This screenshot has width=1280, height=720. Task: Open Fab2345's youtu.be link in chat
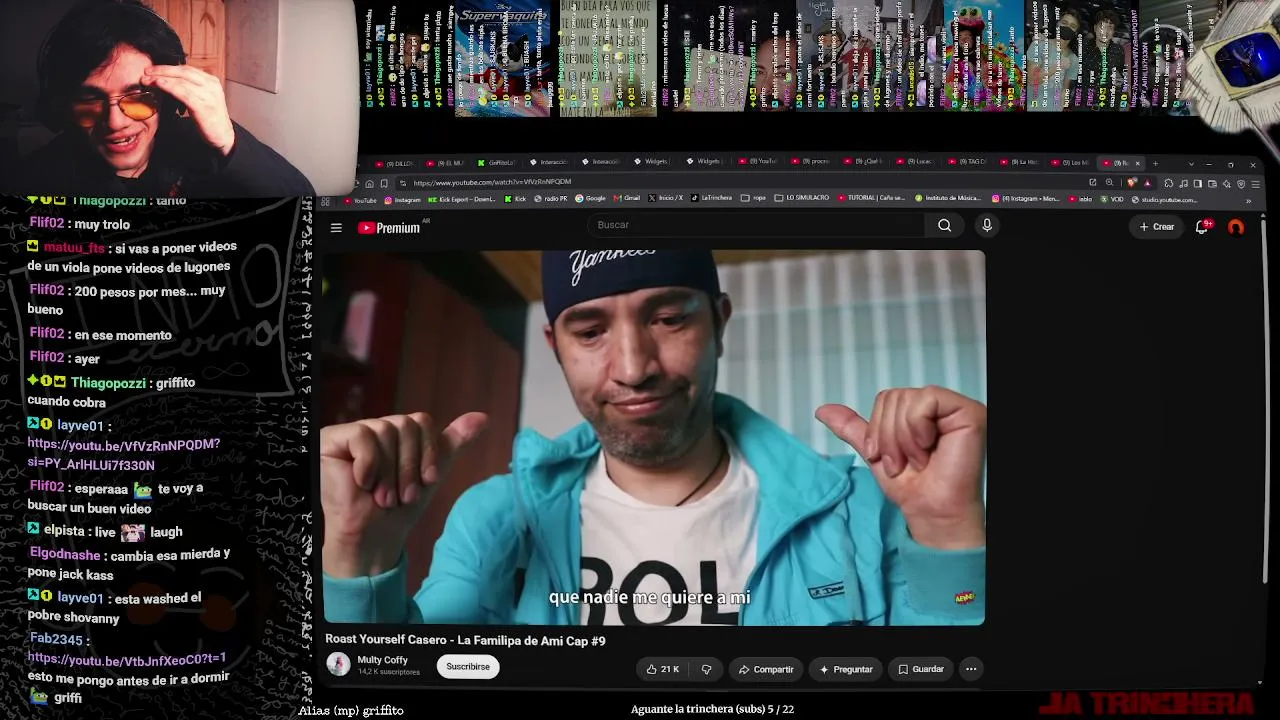click(x=127, y=659)
